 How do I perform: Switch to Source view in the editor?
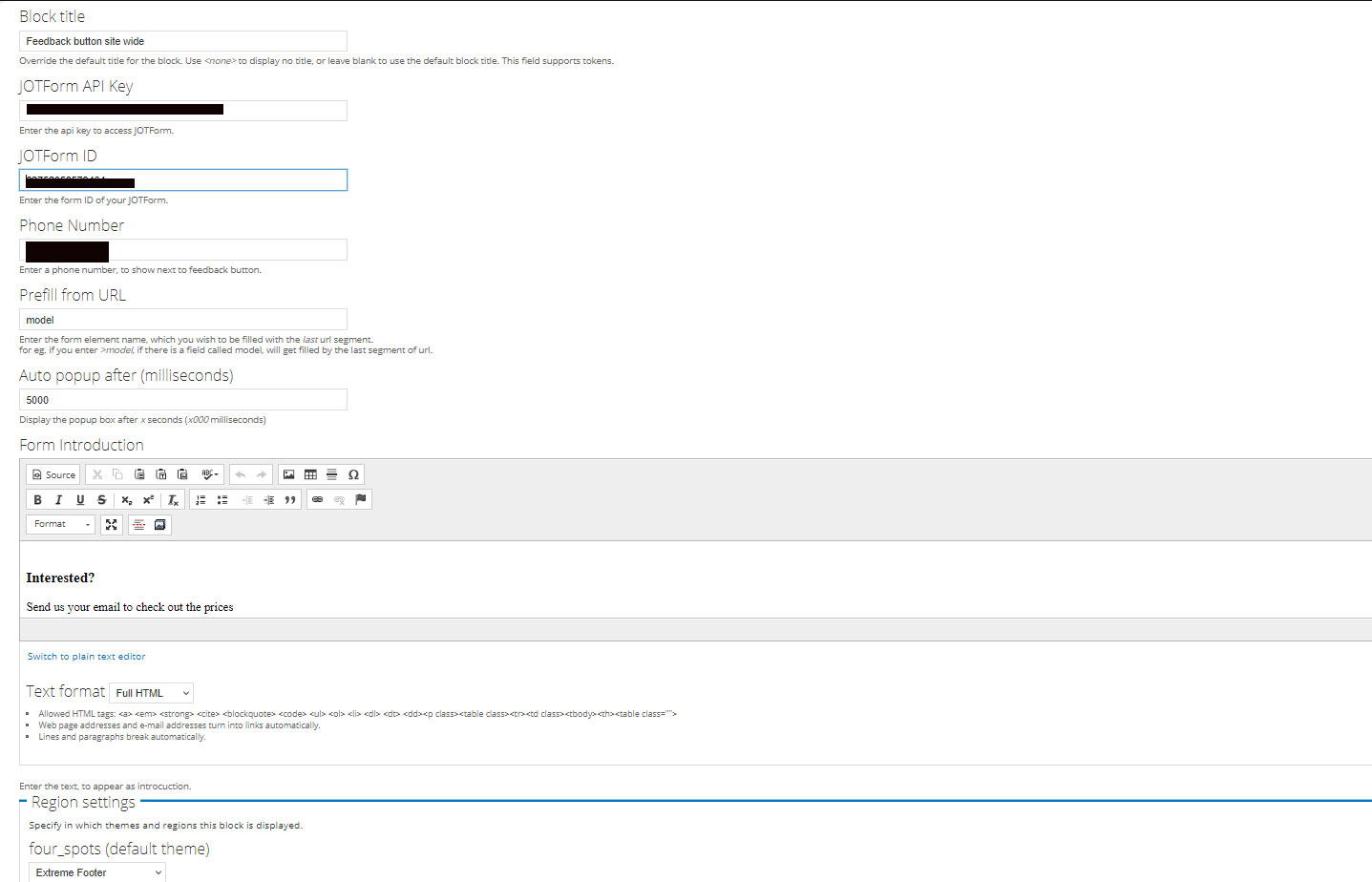[53, 474]
